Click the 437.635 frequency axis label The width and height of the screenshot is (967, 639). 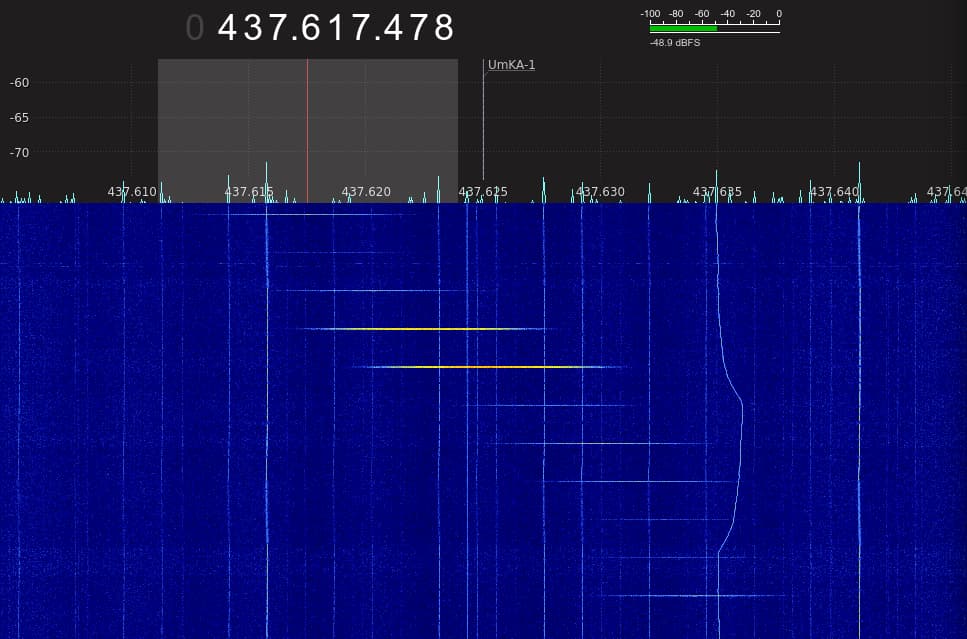tap(717, 192)
